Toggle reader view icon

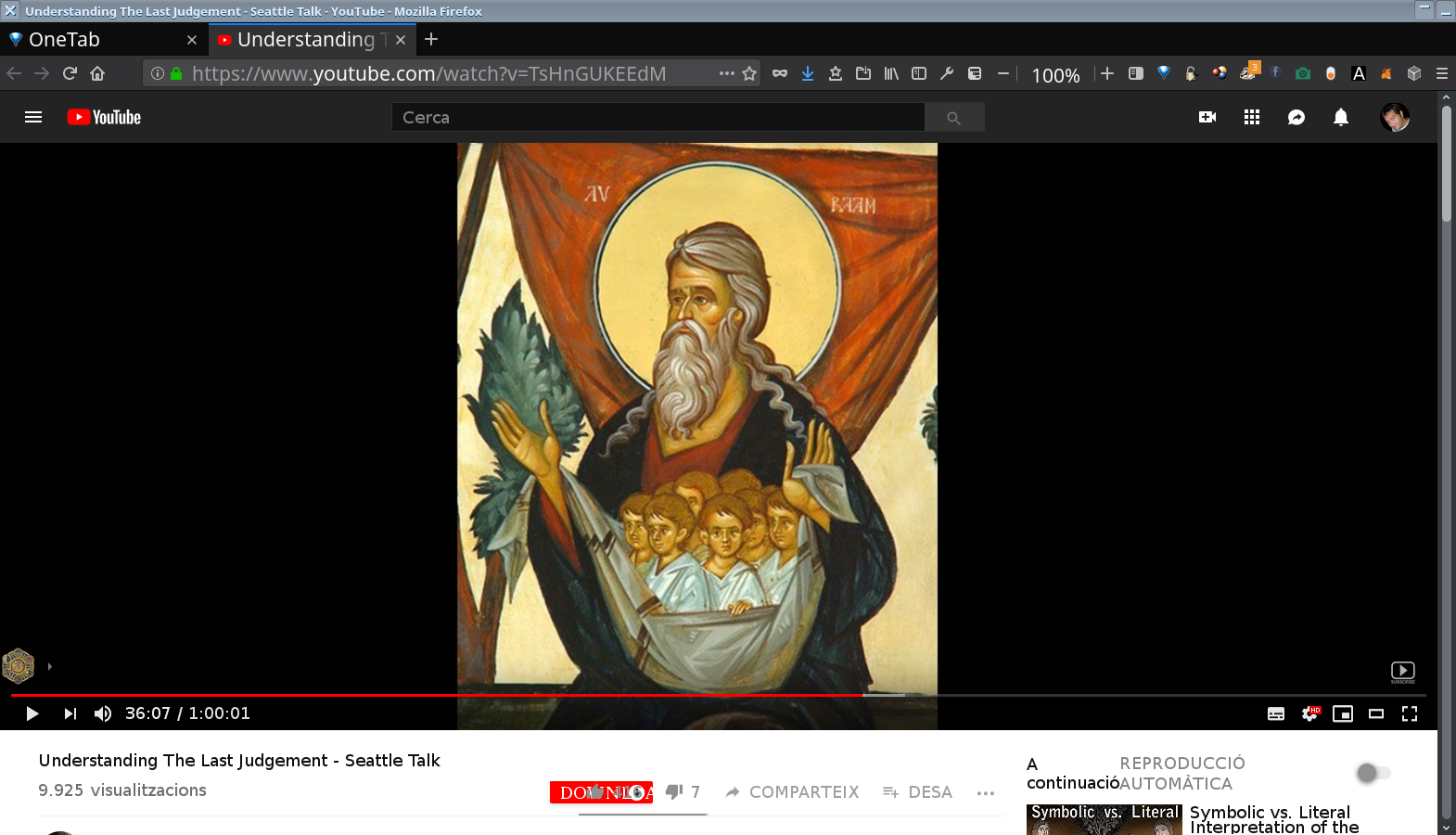1136,73
